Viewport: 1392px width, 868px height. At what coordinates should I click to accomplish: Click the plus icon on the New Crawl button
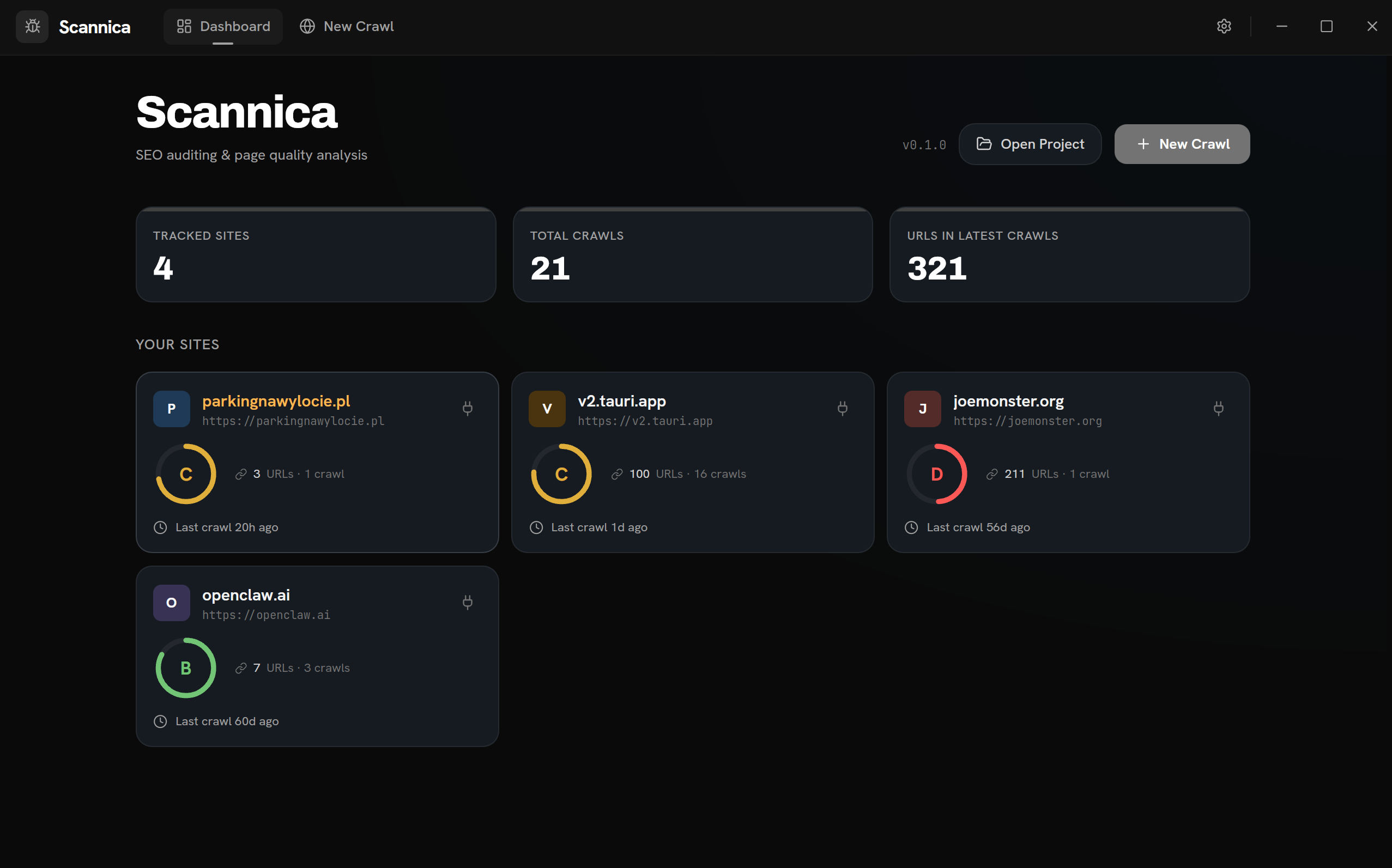click(x=1143, y=144)
